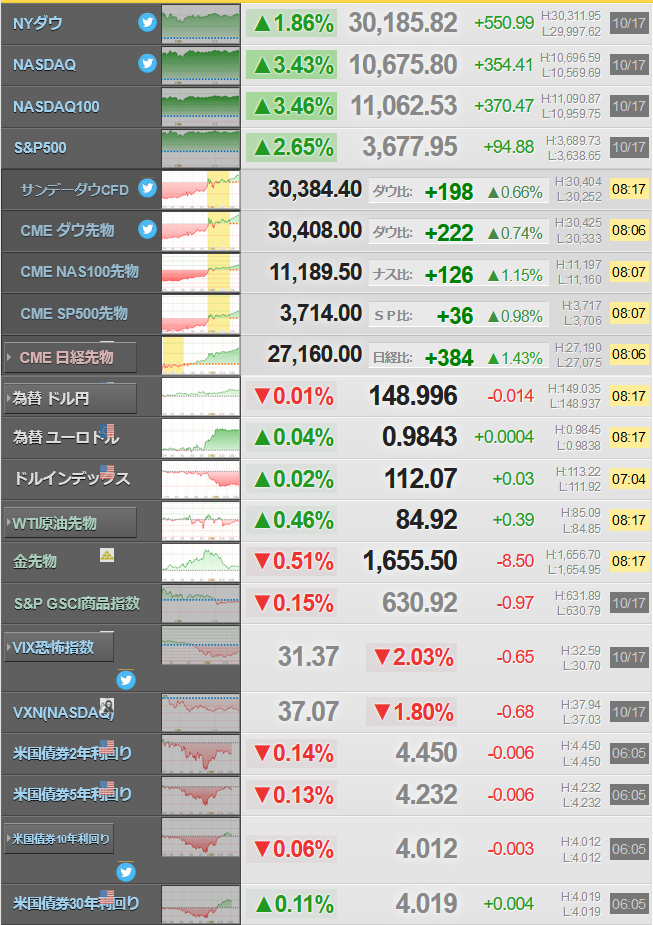
Task: Click the 10/17 date in the NYダウ row
Action: click(x=629, y=24)
